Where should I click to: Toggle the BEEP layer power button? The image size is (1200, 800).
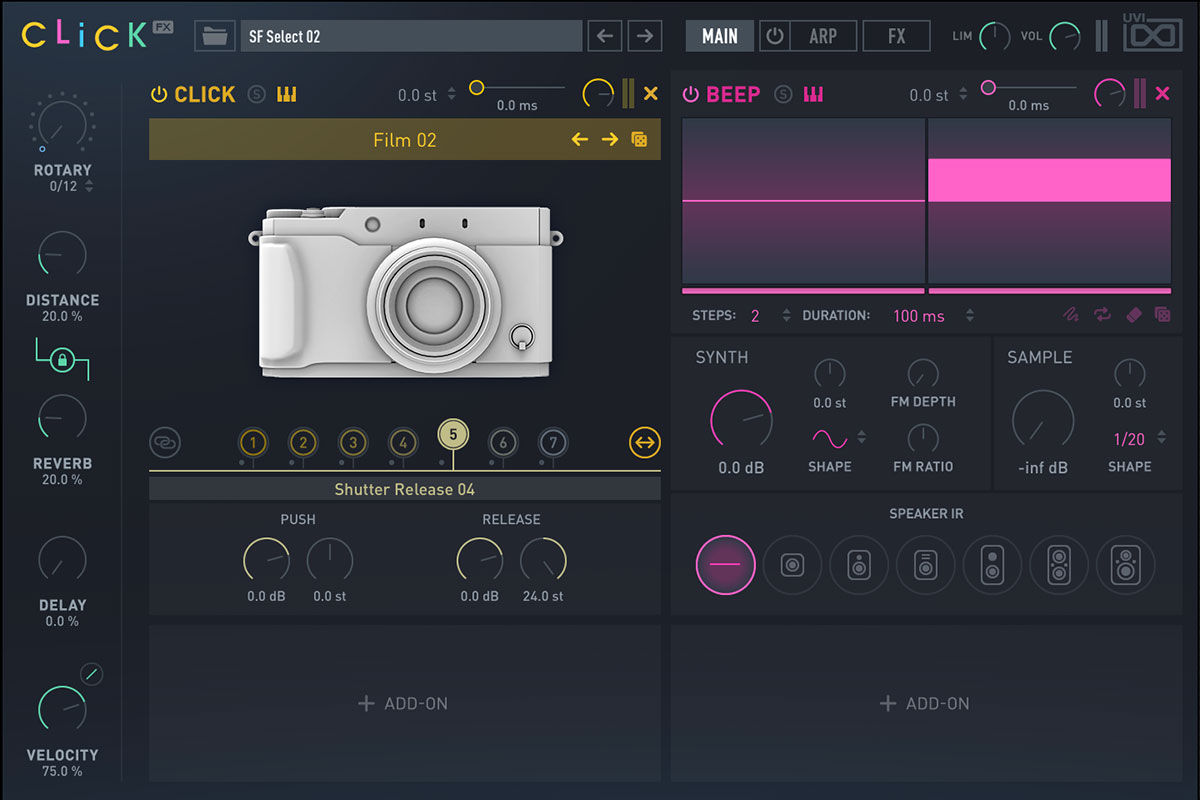tap(690, 94)
